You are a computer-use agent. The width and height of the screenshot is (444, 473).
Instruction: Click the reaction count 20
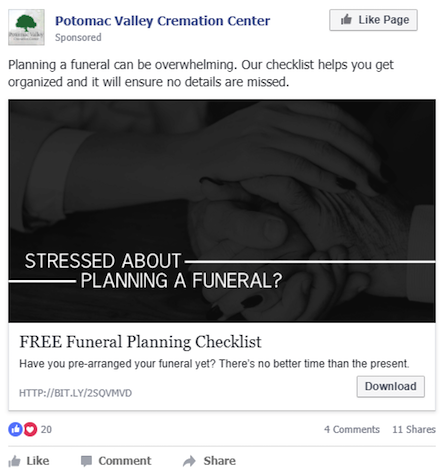point(46,429)
